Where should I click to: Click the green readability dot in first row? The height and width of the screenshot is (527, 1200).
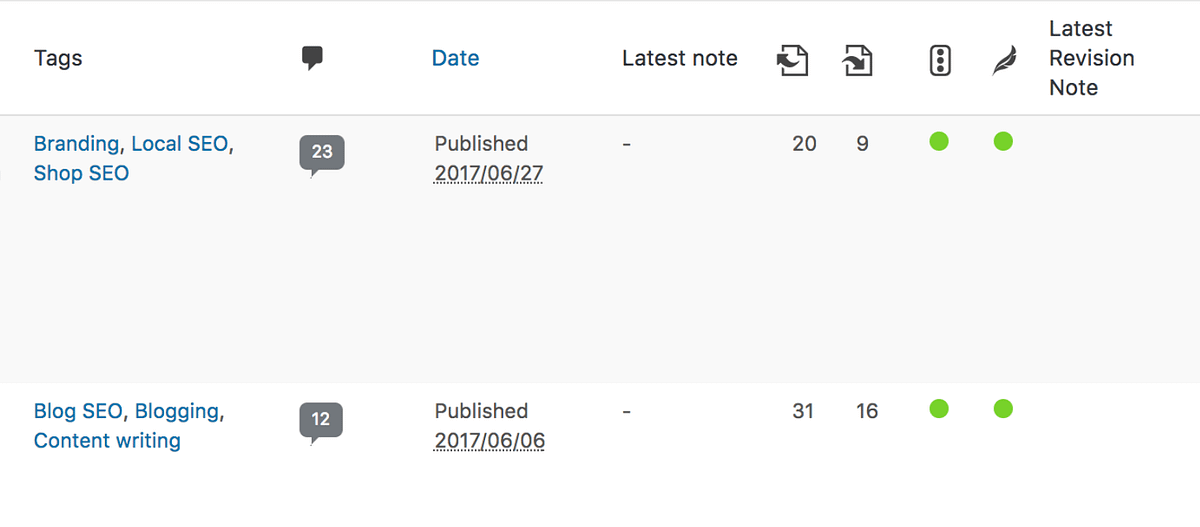(x=1004, y=142)
